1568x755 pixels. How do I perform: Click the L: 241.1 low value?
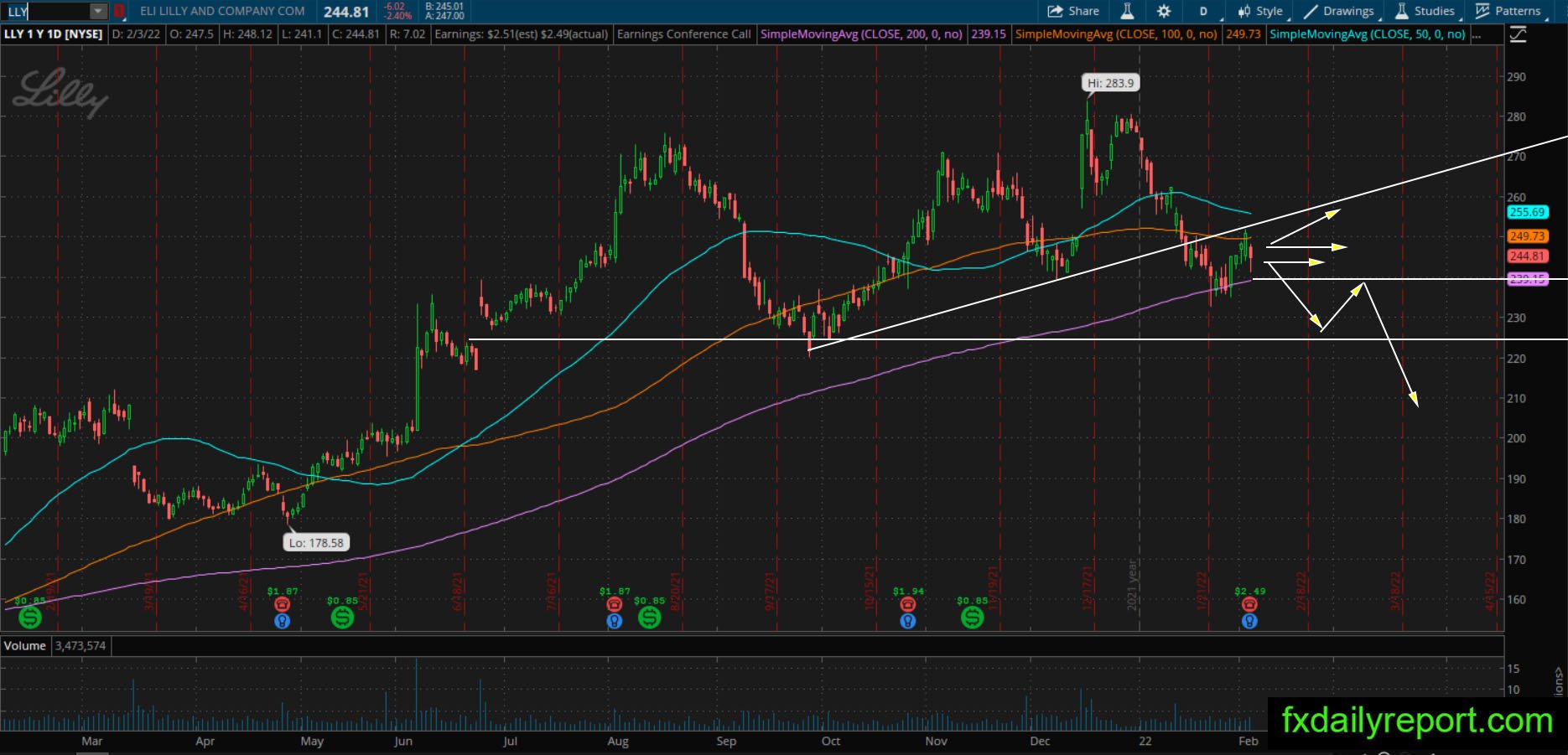coord(302,34)
